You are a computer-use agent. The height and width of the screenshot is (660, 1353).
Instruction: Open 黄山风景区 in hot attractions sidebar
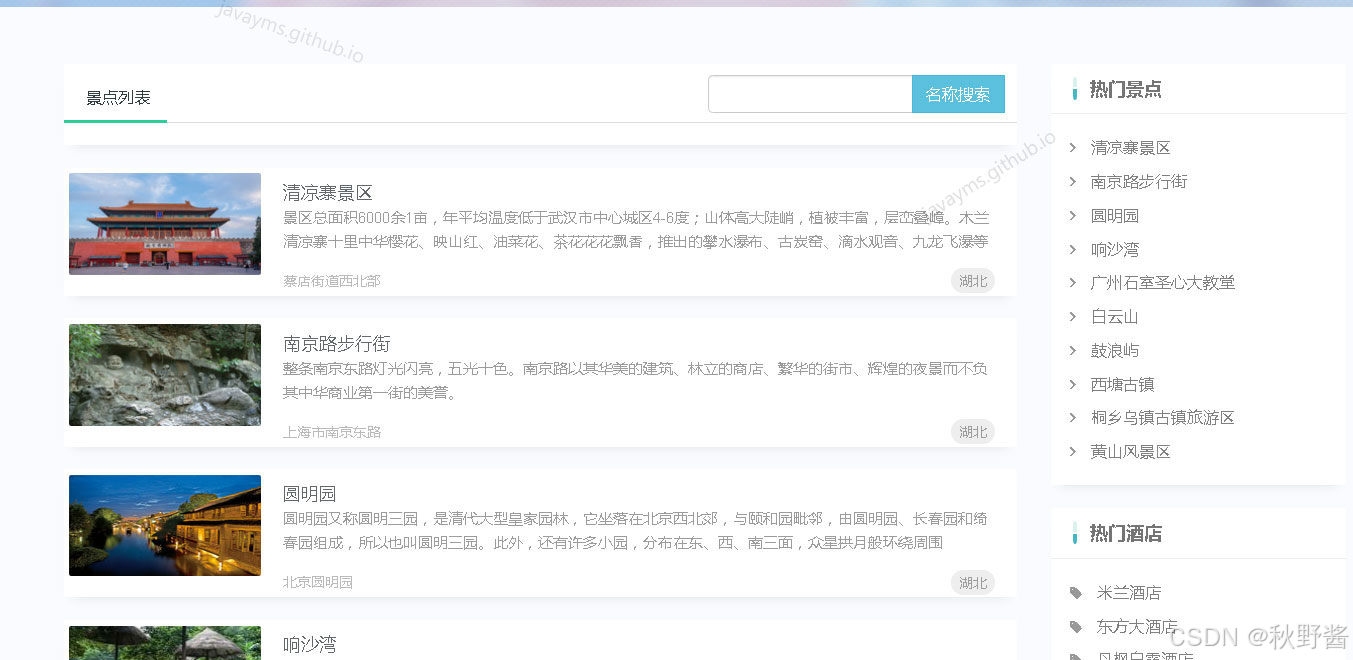pos(1131,452)
